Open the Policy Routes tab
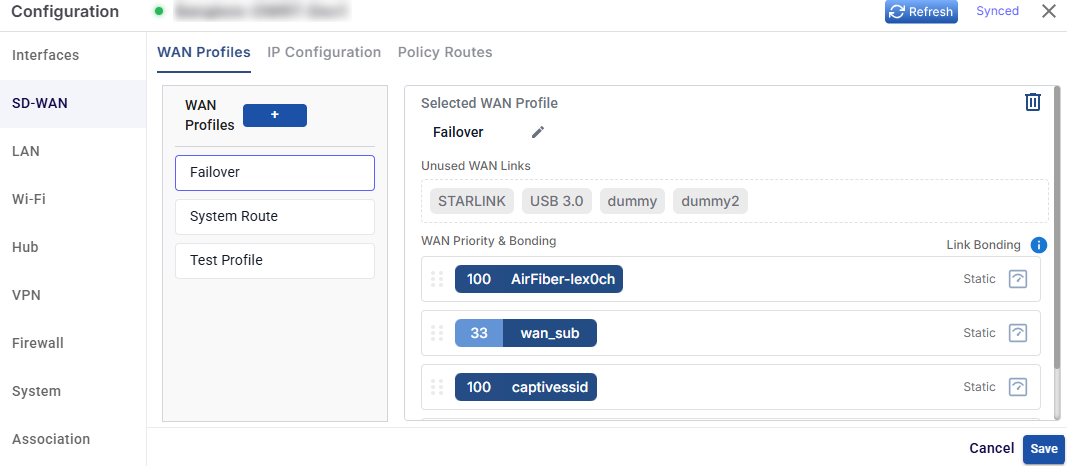Viewport: 1067px width, 466px height. (445, 52)
